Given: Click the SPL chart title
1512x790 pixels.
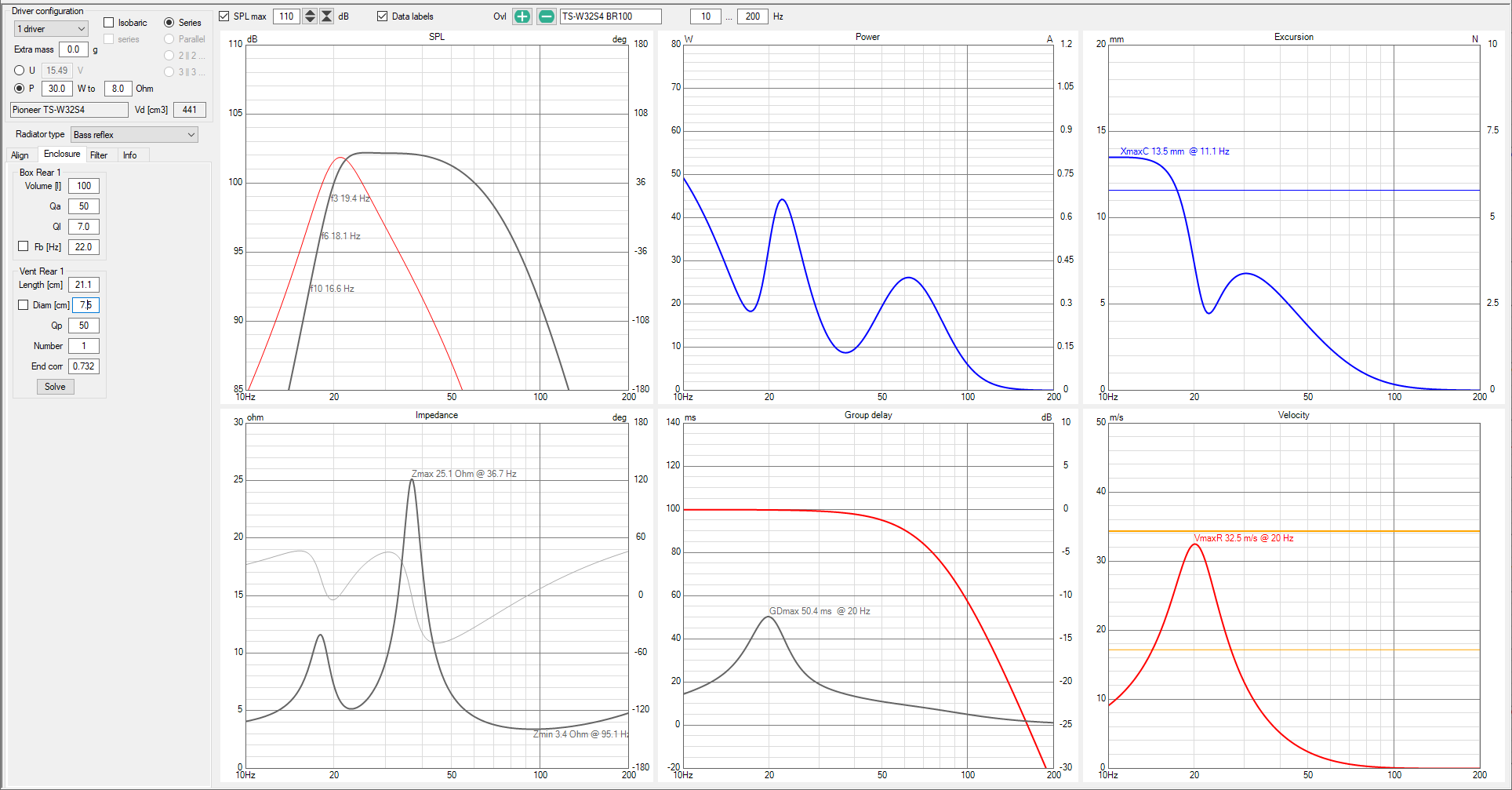Looking at the screenshot, I should pos(437,37).
